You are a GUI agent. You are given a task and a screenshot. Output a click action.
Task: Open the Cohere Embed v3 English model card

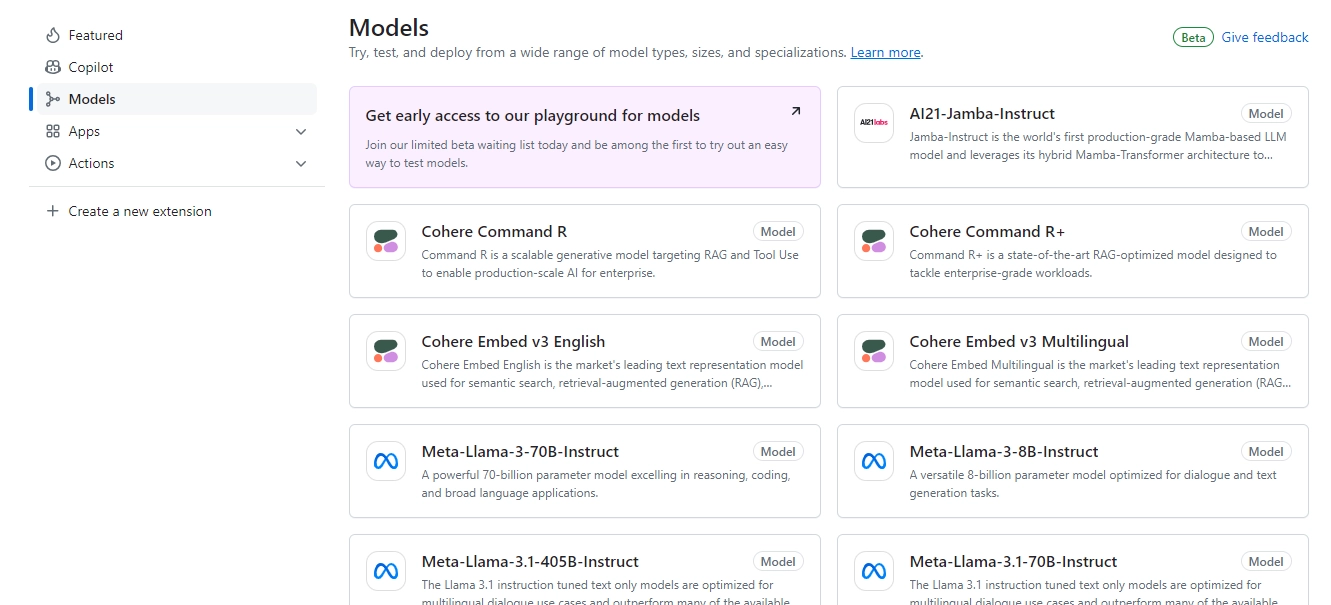[x=584, y=360]
